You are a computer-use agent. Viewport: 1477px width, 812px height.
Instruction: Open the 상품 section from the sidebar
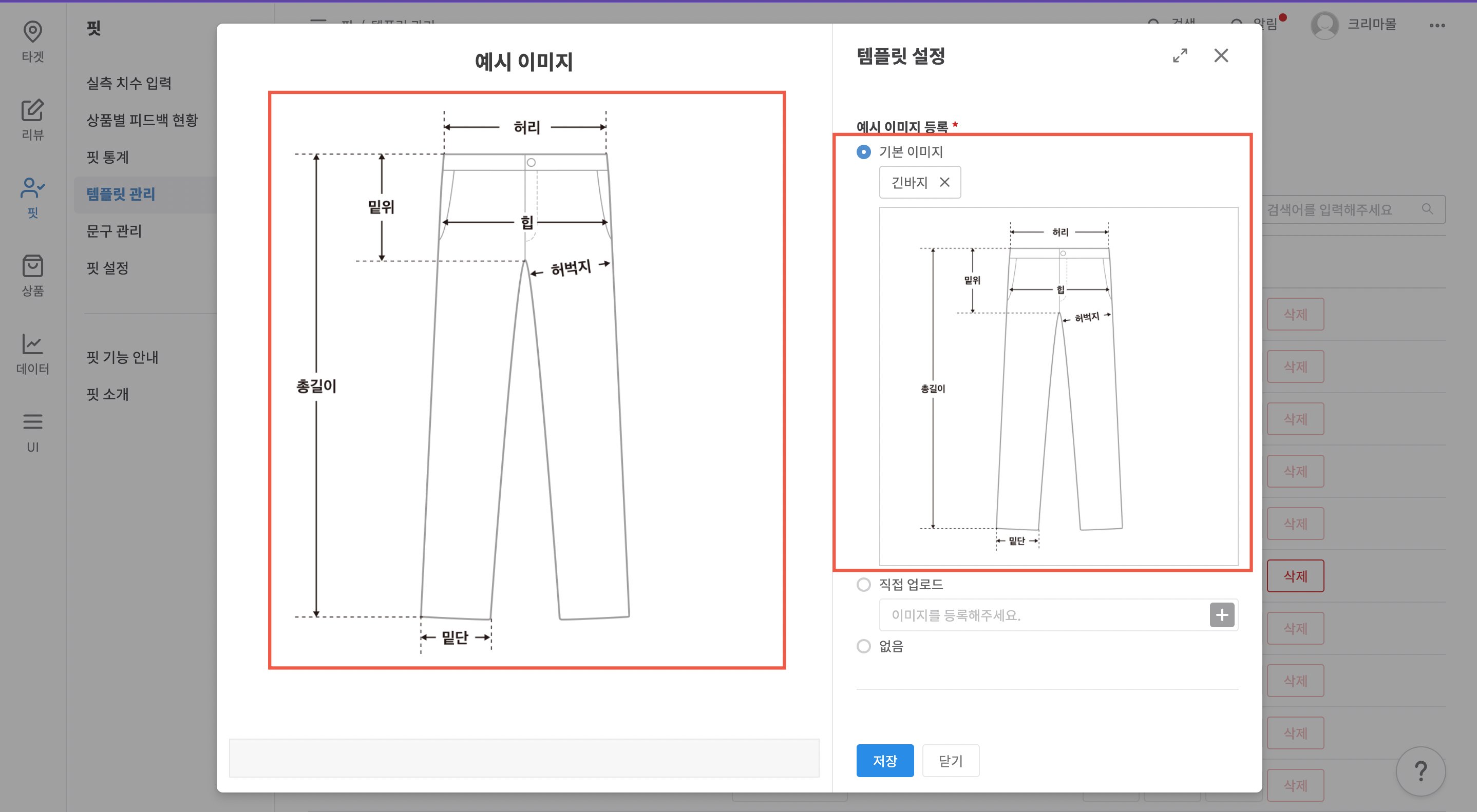pos(32,275)
